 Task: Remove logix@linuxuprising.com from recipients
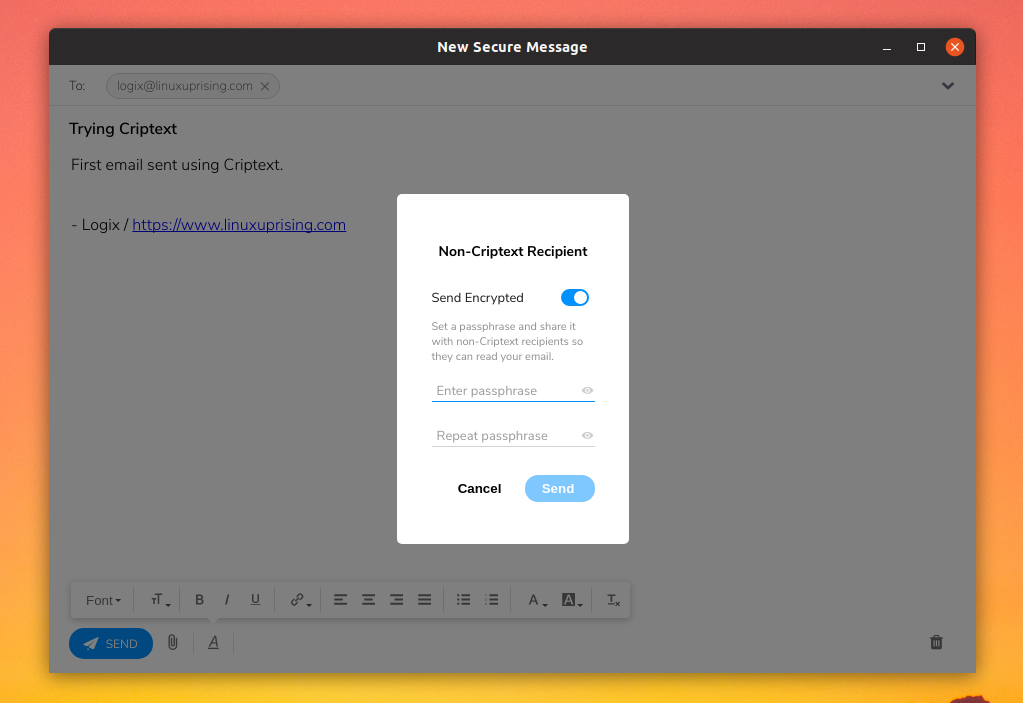[264, 86]
